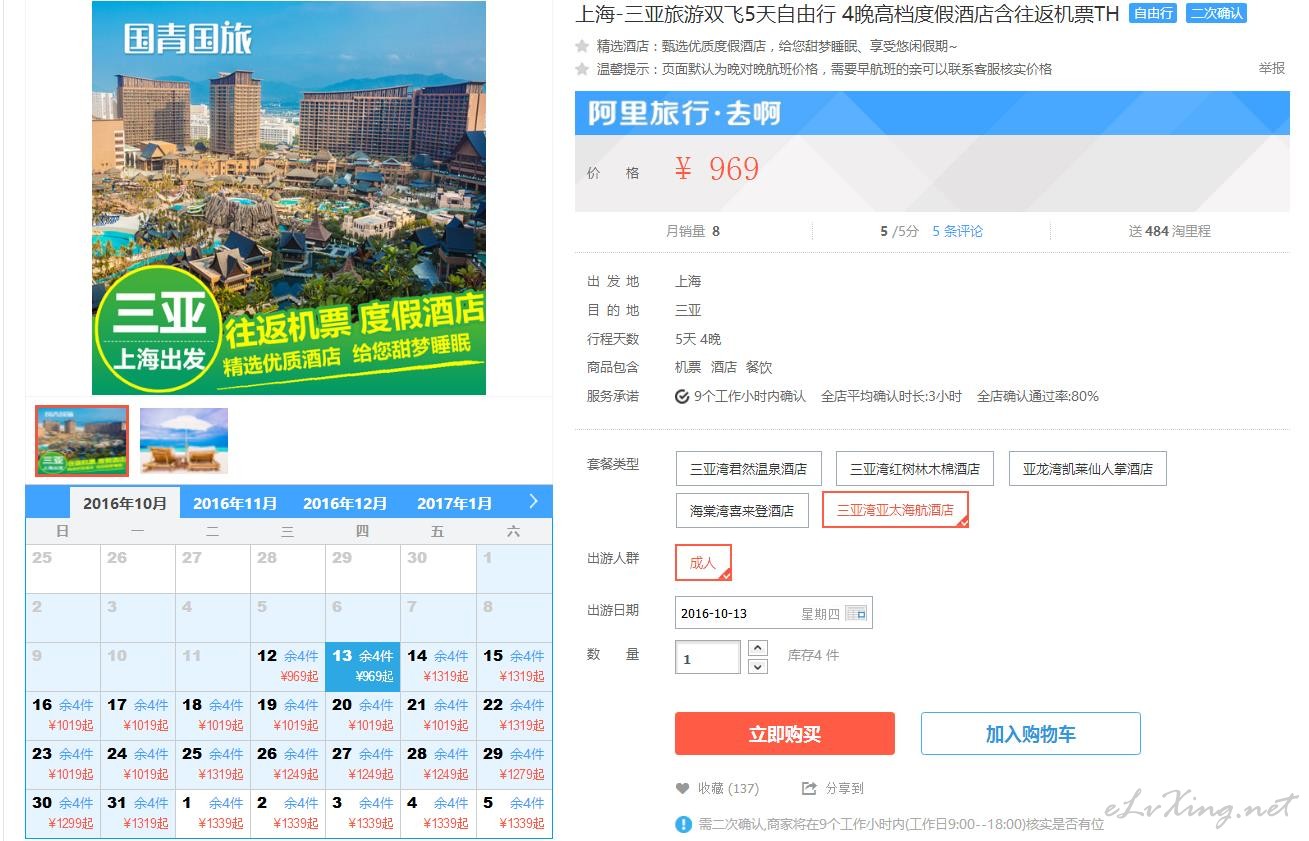Screen dimensions: 1309x841
Task: Toggle the 成人 traveler option
Action: pos(703,562)
